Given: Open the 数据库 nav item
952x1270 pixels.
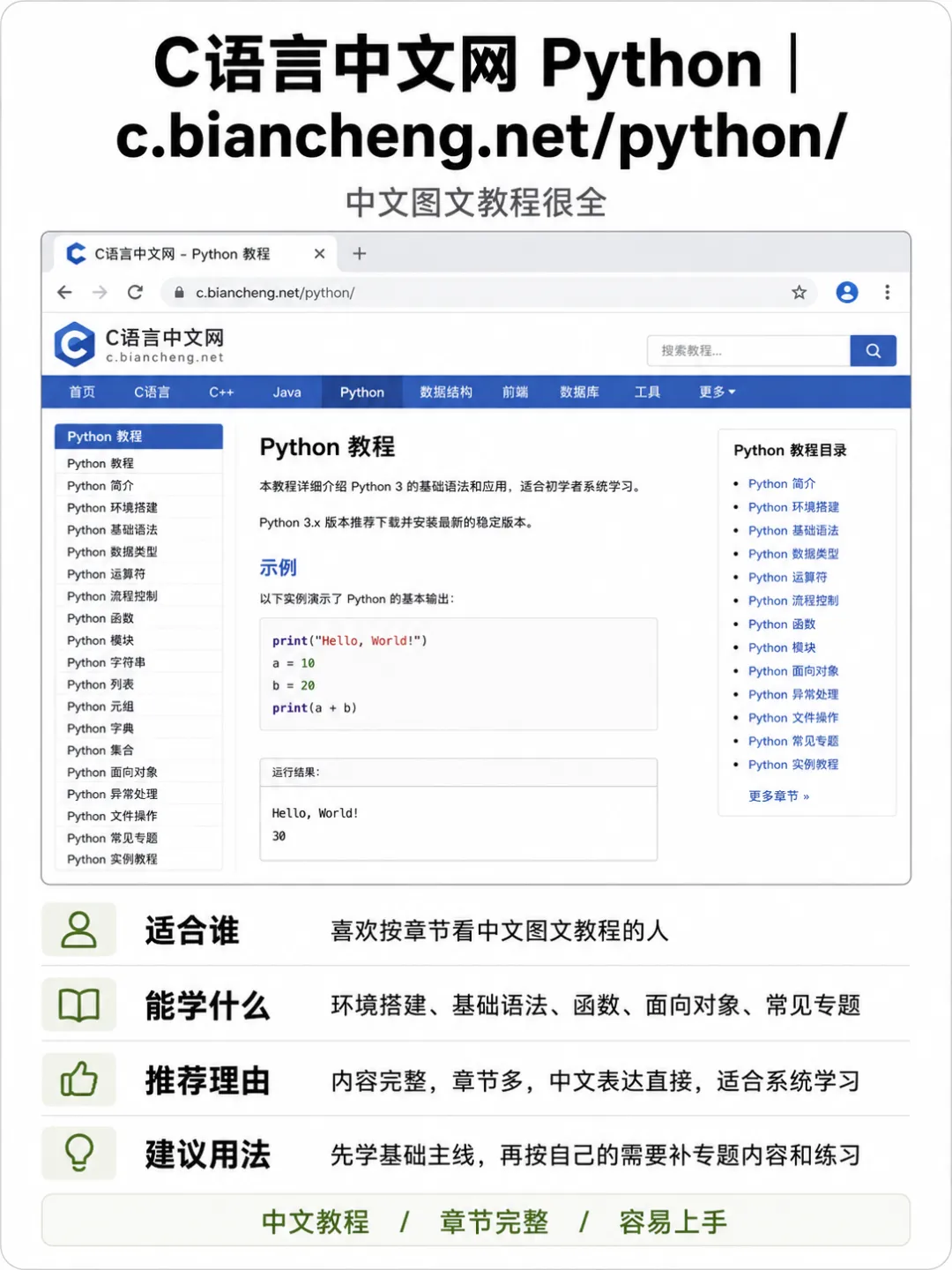Looking at the screenshot, I should (579, 392).
